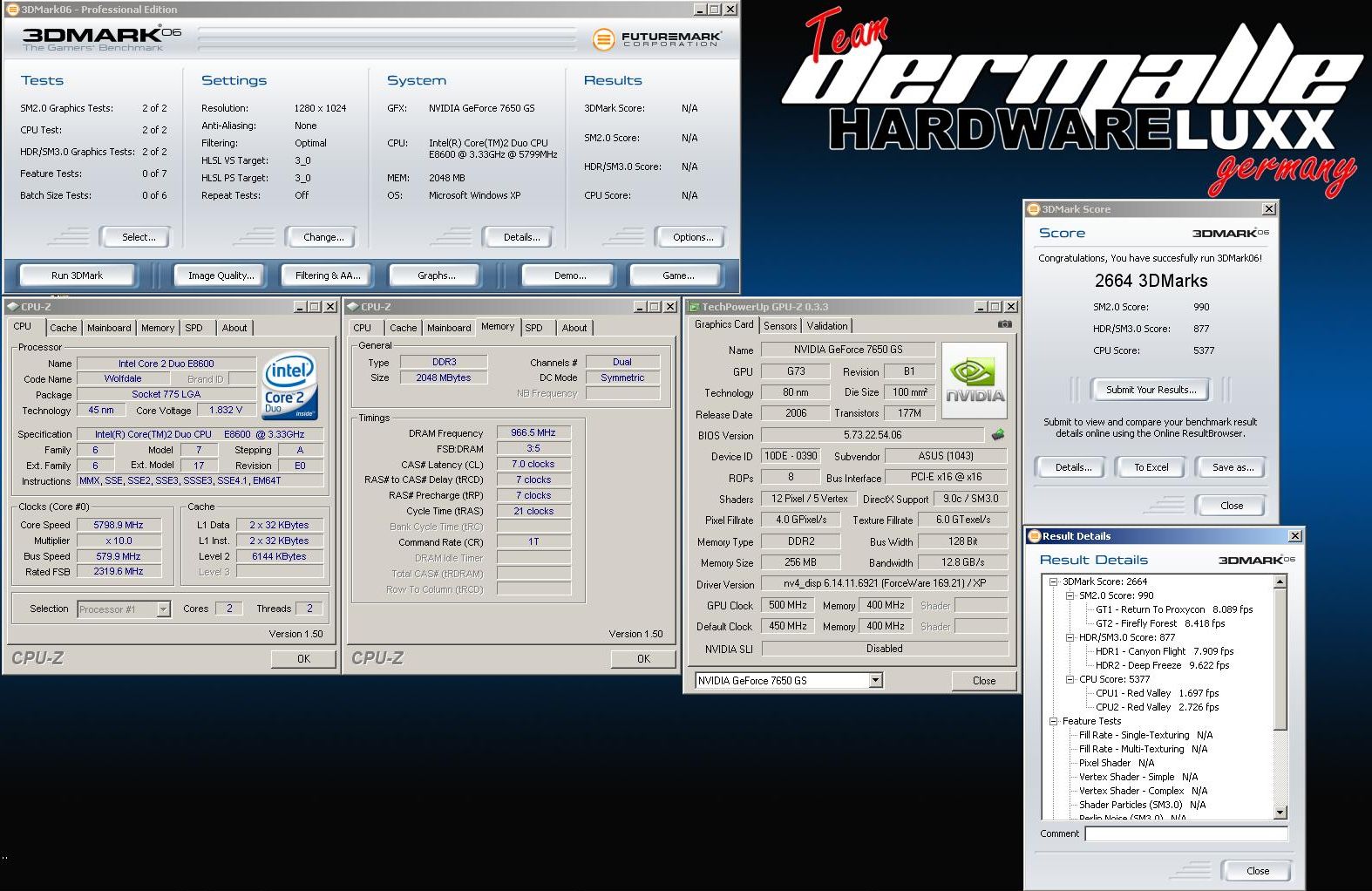The width and height of the screenshot is (1372, 891).
Task: Click the Run 3DMark button
Action: point(77,275)
